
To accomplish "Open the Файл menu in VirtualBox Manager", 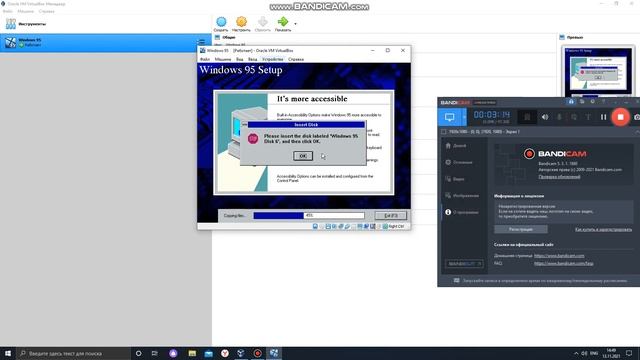I will point(7,11).
